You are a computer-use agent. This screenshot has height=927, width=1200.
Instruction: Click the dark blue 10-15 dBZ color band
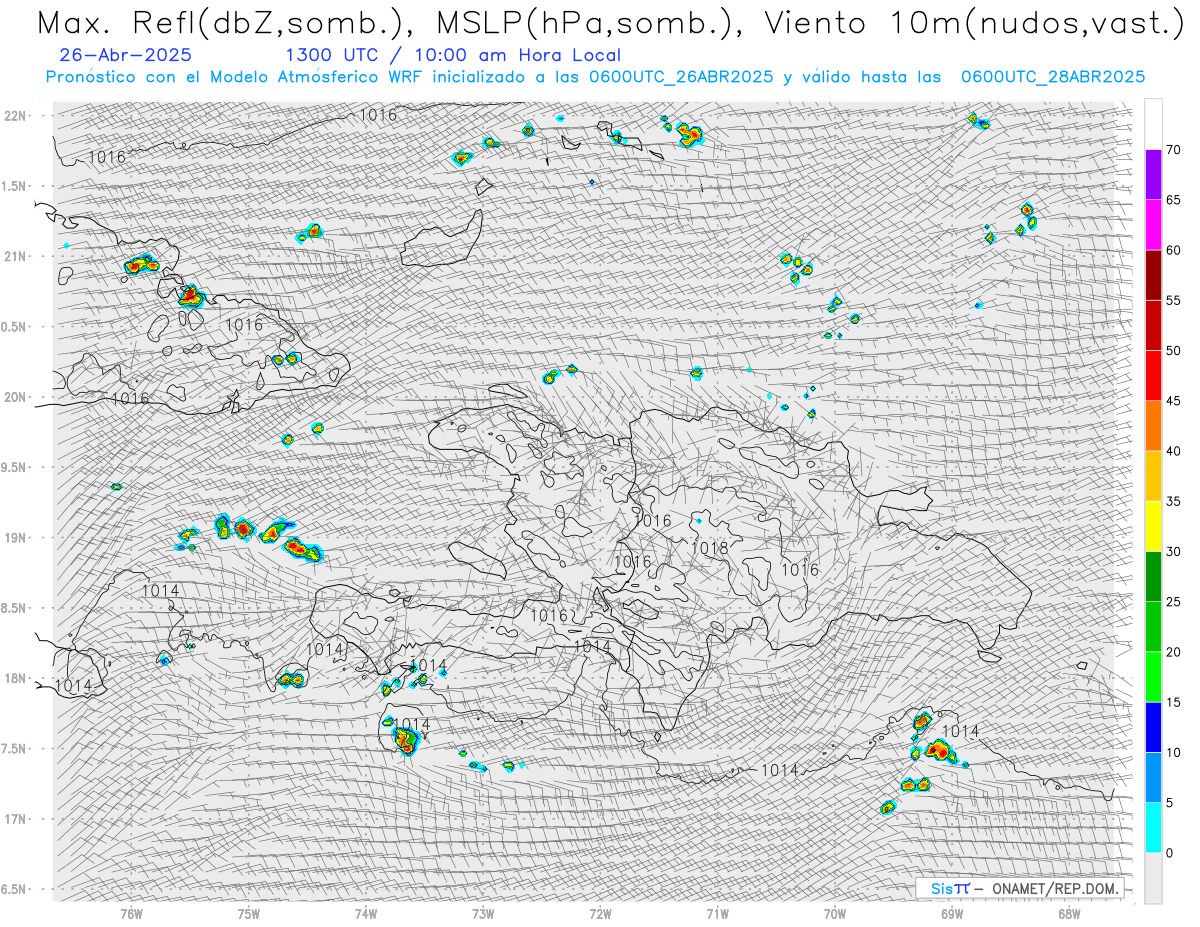(1153, 727)
